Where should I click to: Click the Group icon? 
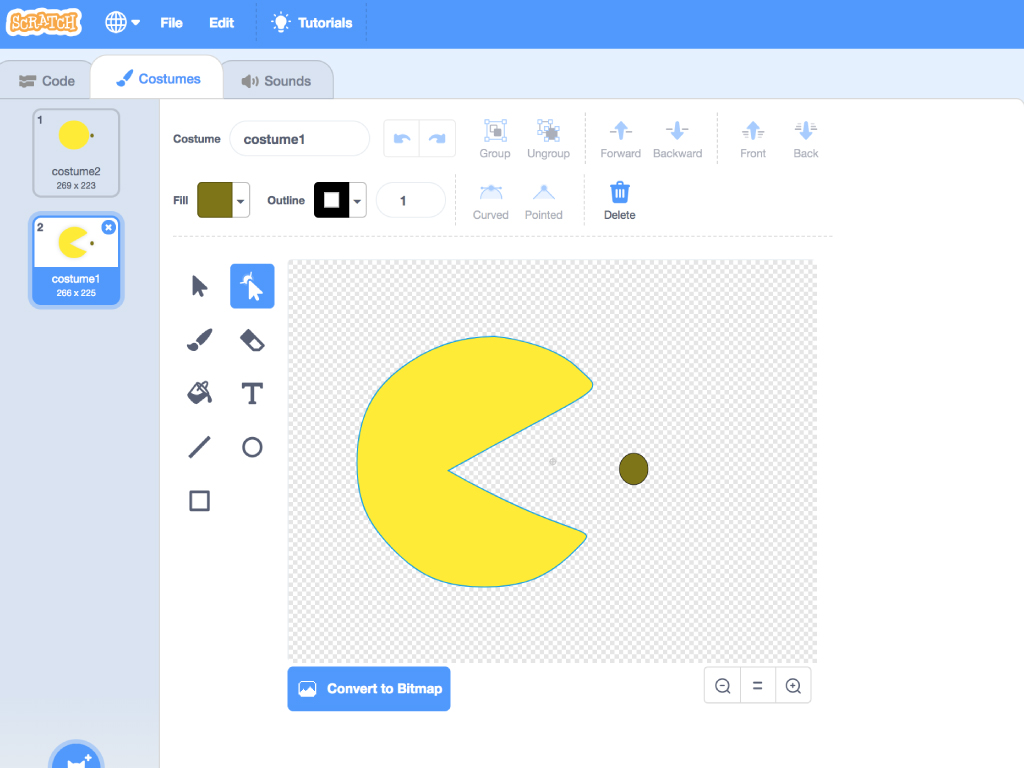tap(495, 139)
